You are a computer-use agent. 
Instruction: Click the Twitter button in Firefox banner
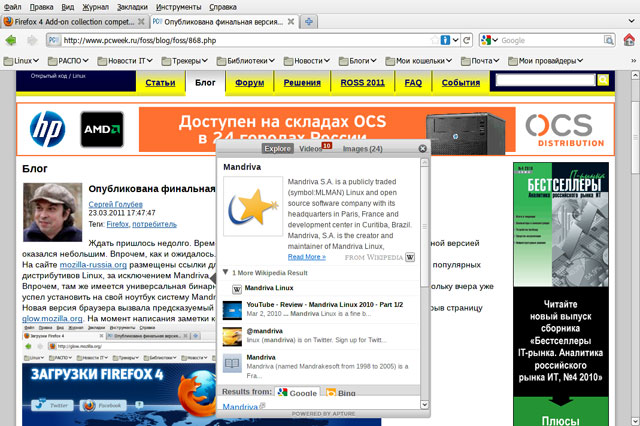point(51,405)
